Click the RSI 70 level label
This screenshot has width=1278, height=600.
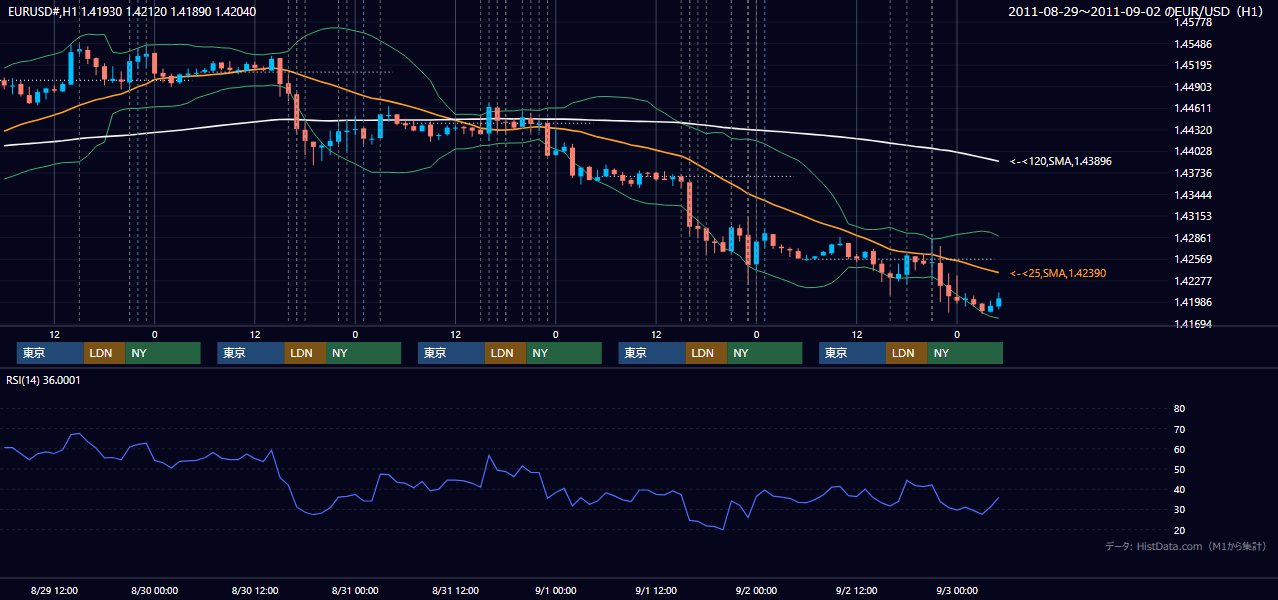pos(1179,429)
